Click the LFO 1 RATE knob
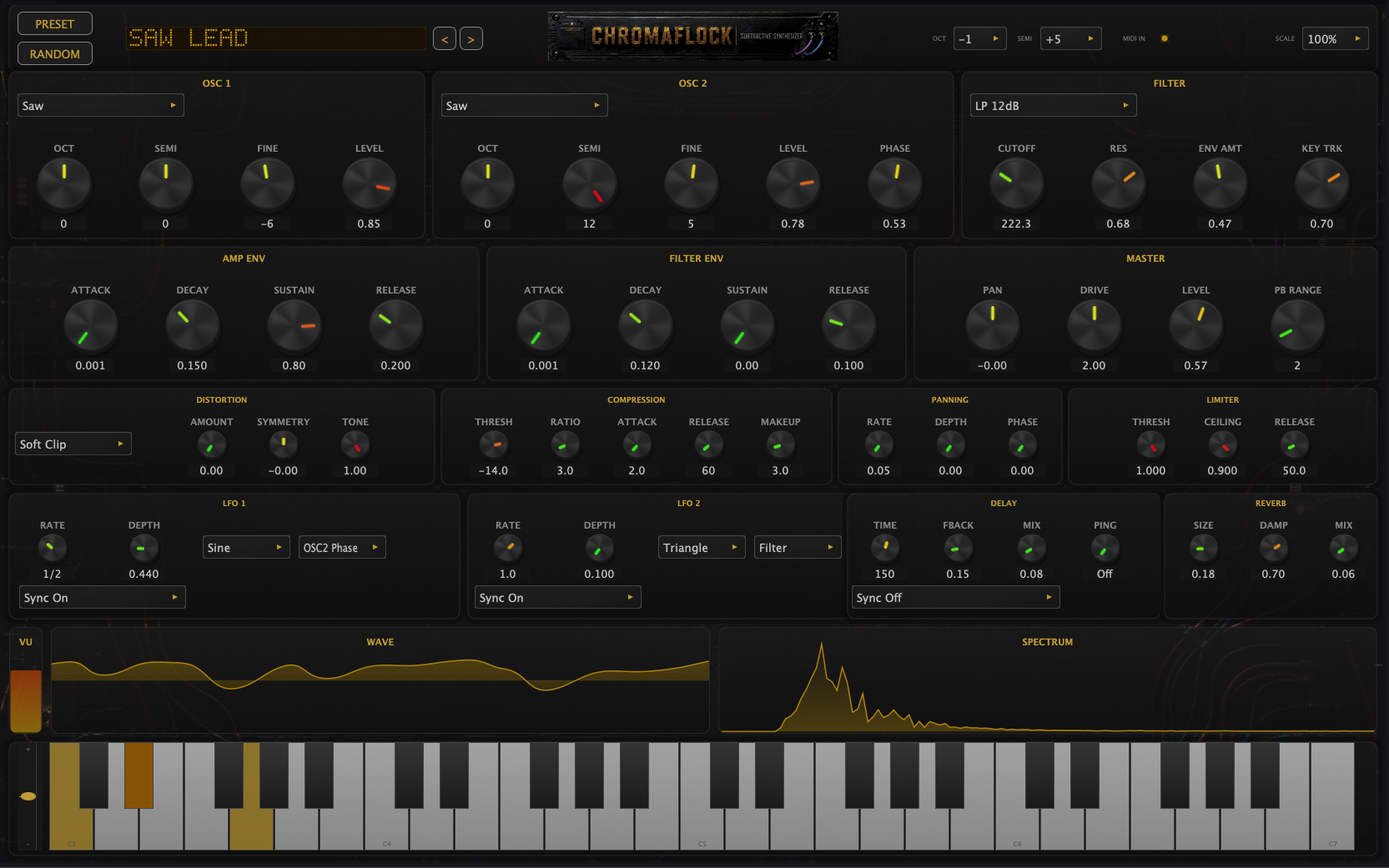The width and height of the screenshot is (1389, 868). click(53, 548)
